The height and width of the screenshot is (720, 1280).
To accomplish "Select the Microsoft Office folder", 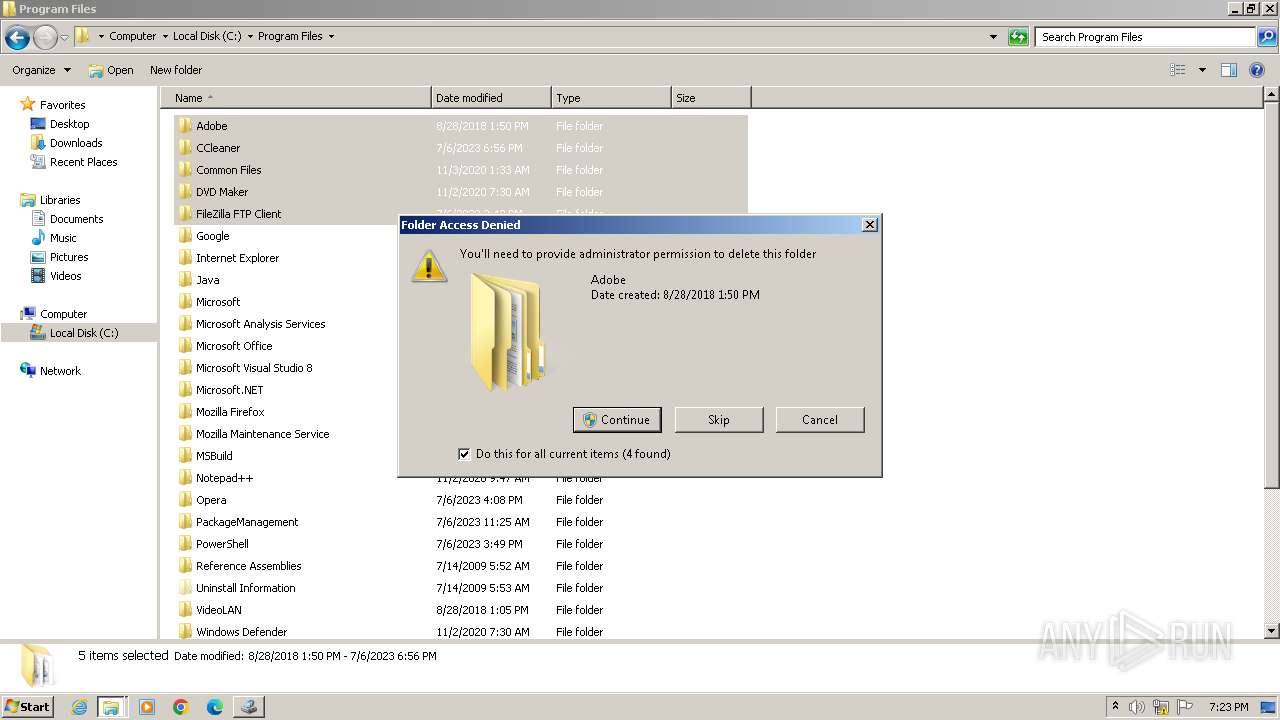I will pyautogui.click(x=234, y=346).
